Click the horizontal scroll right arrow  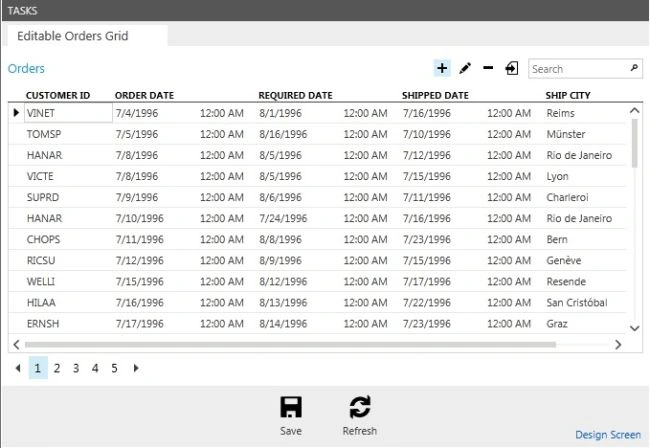pos(618,344)
